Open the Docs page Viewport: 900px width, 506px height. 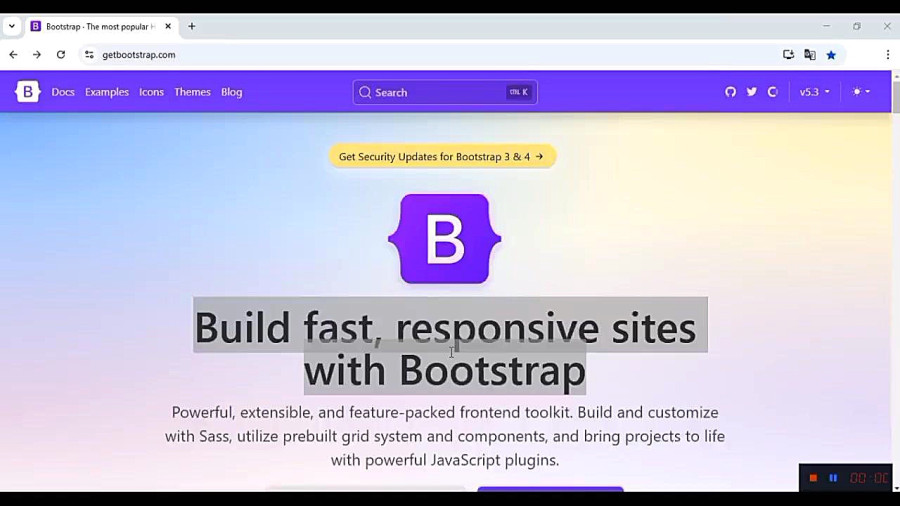coord(63,92)
